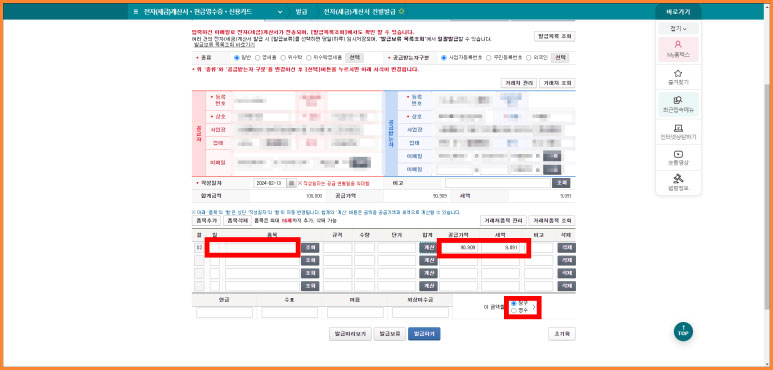Select 위수탁 radio for 종류
Viewport: 773px width, 370px height.
click(283, 58)
